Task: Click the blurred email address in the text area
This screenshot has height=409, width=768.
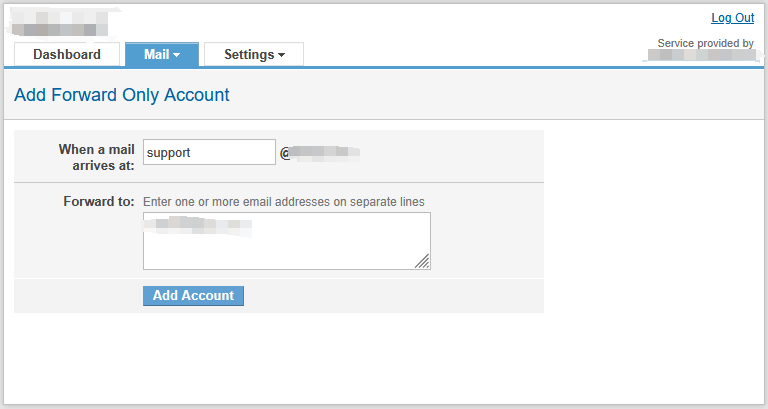Action: pyautogui.click(x=198, y=225)
